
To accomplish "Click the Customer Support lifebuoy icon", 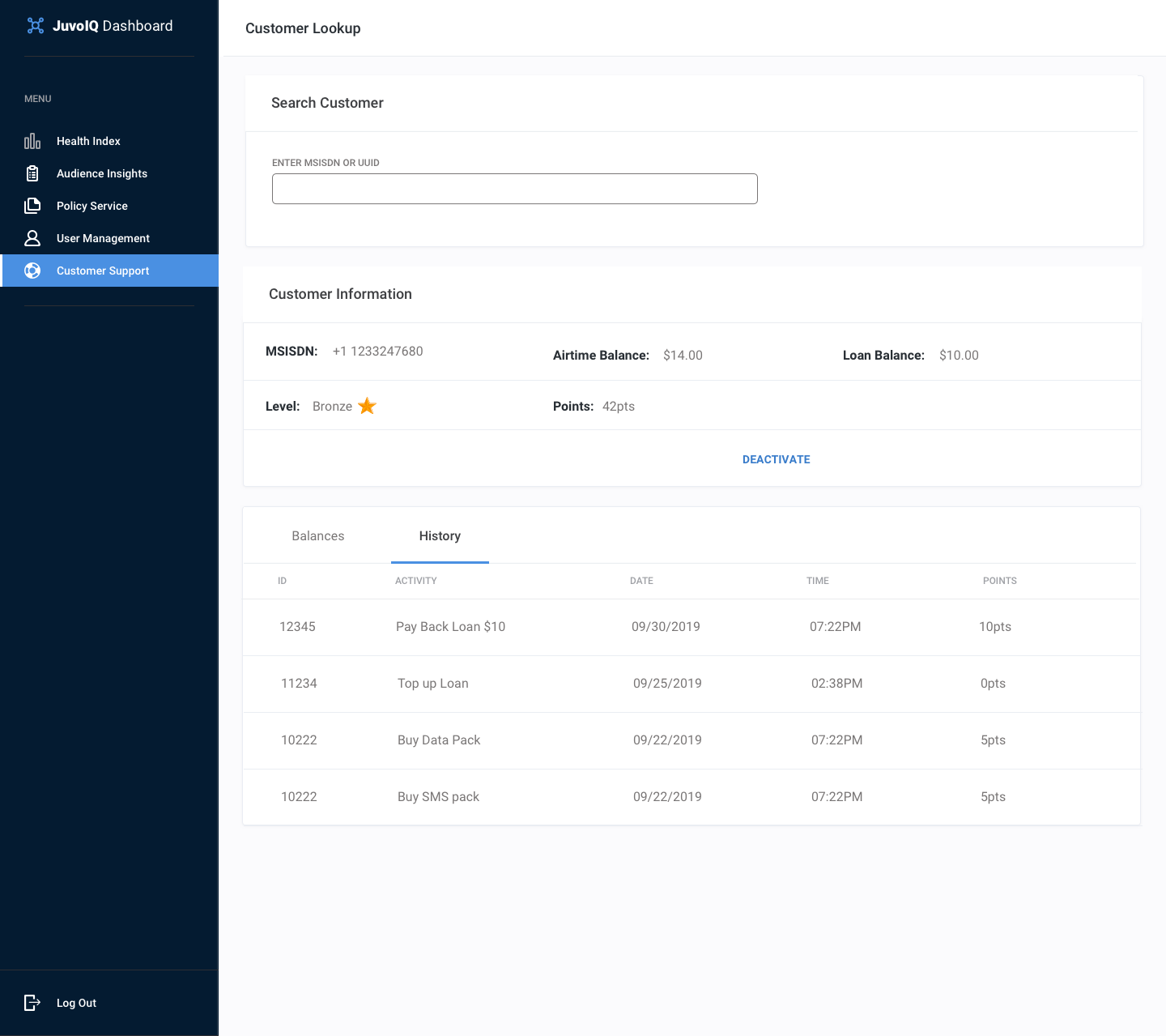I will tap(32, 271).
